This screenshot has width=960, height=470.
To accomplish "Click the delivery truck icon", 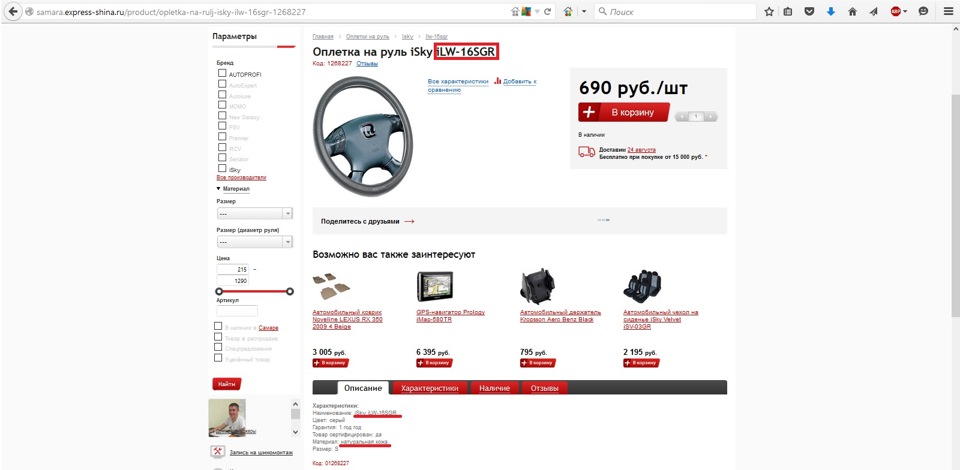I will pyautogui.click(x=587, y=152).
